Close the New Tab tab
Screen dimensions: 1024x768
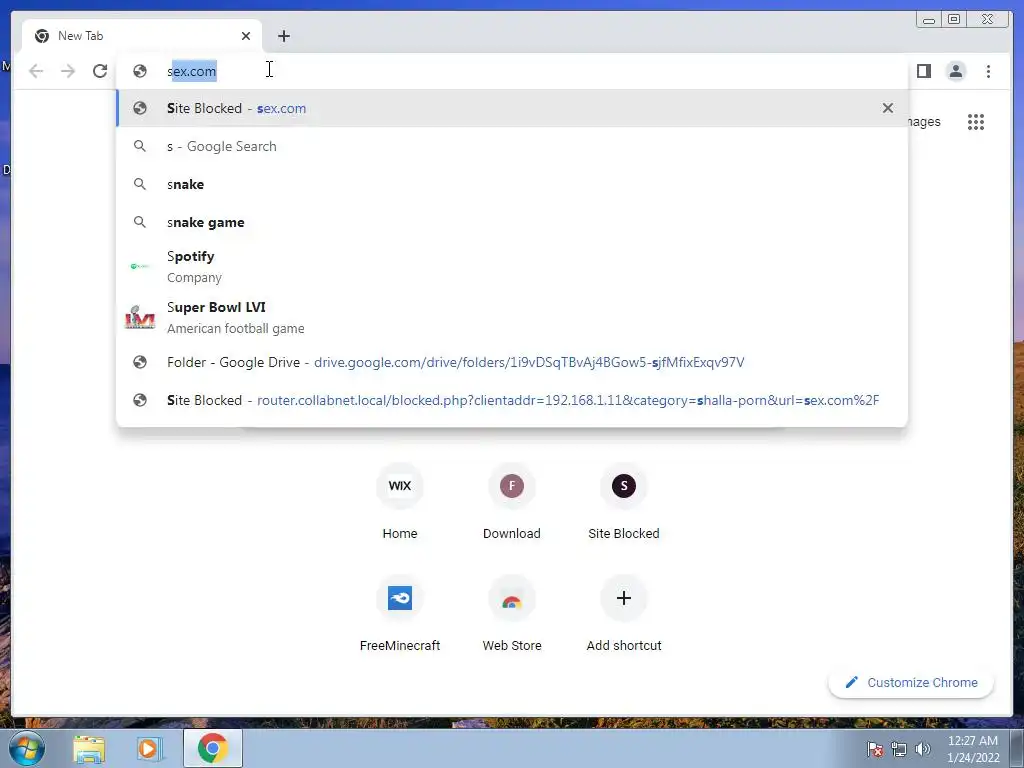[246, 36]
